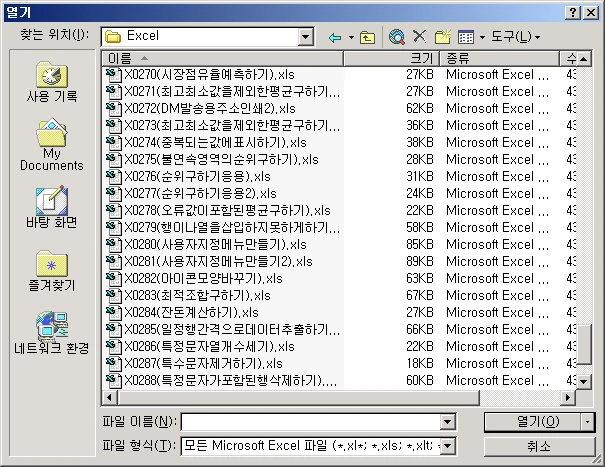Select file X0271(최고최소값을제외한평균구하기…

pyautogui.click(x=232, y=91)
